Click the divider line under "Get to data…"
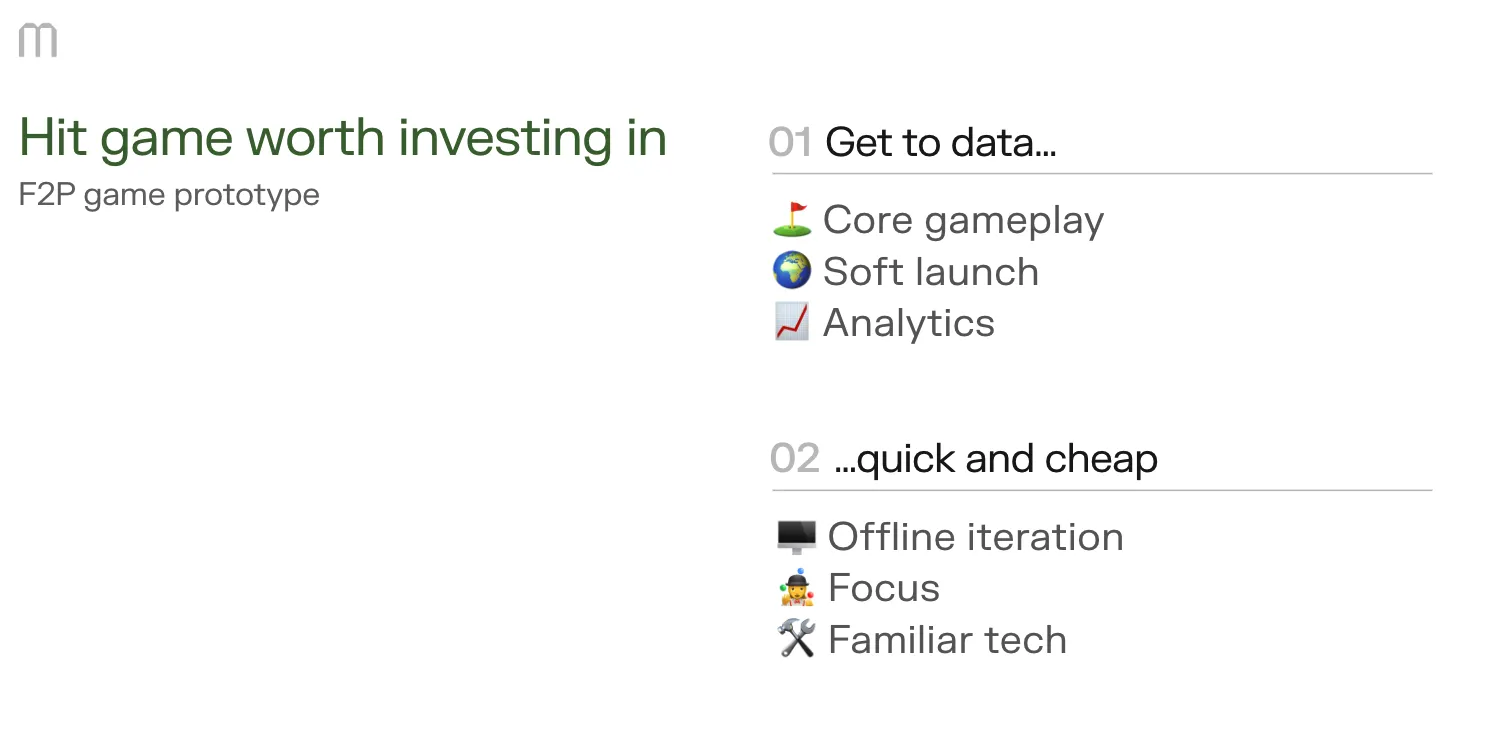The height and width of the screenshot is (736, 1507). point(1101,174)
